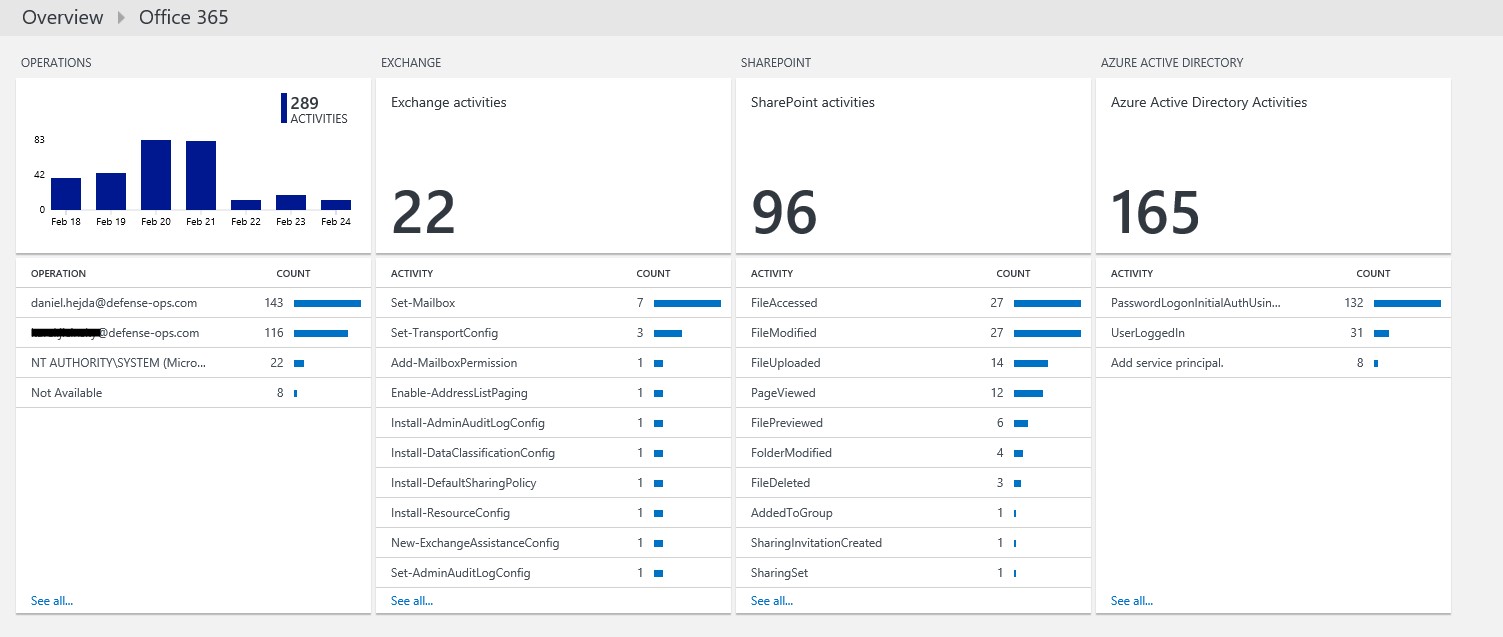Select the SharingSet activity row

click(x=913, y=573)
